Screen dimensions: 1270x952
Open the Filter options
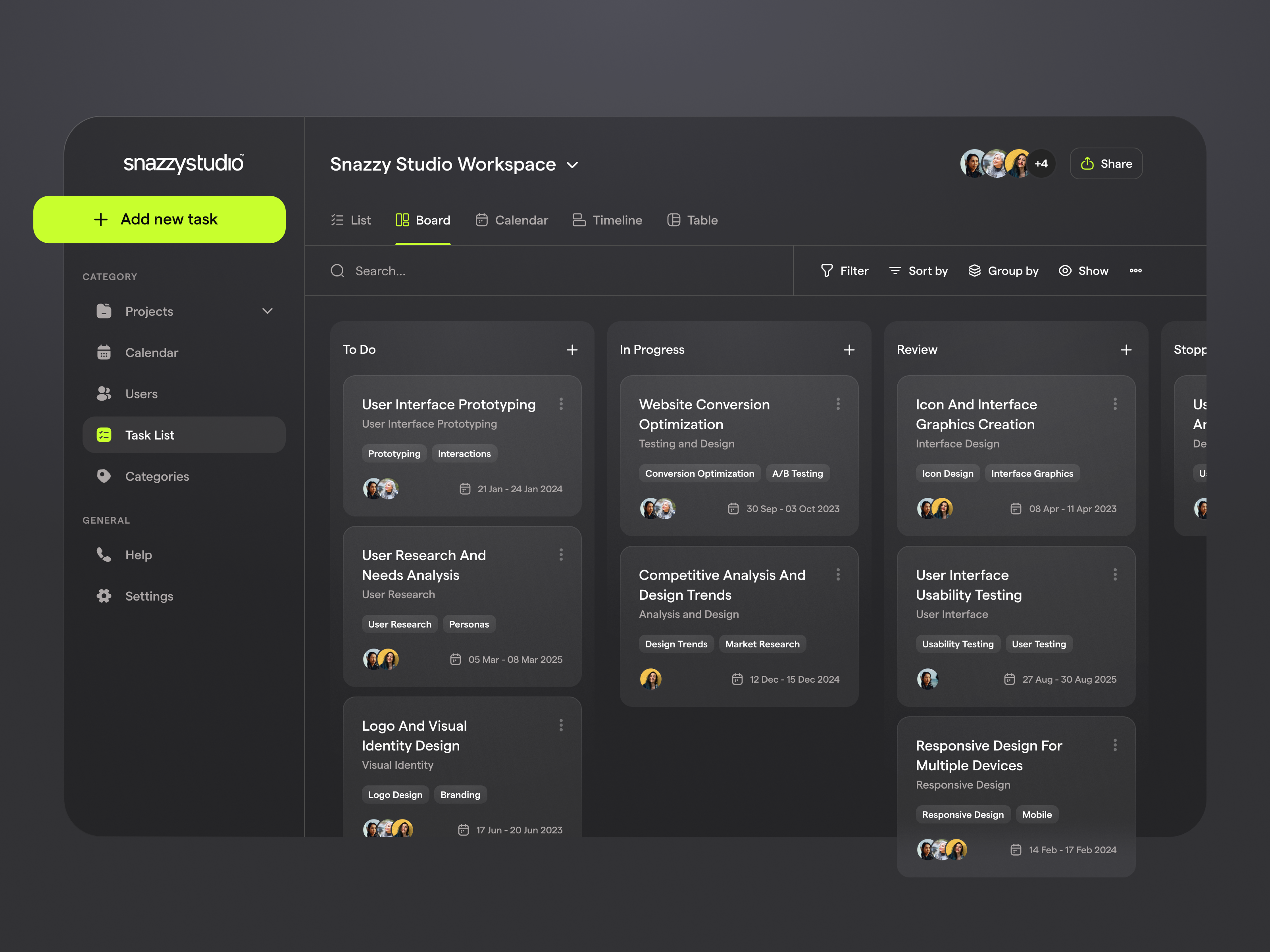[845, 271]
